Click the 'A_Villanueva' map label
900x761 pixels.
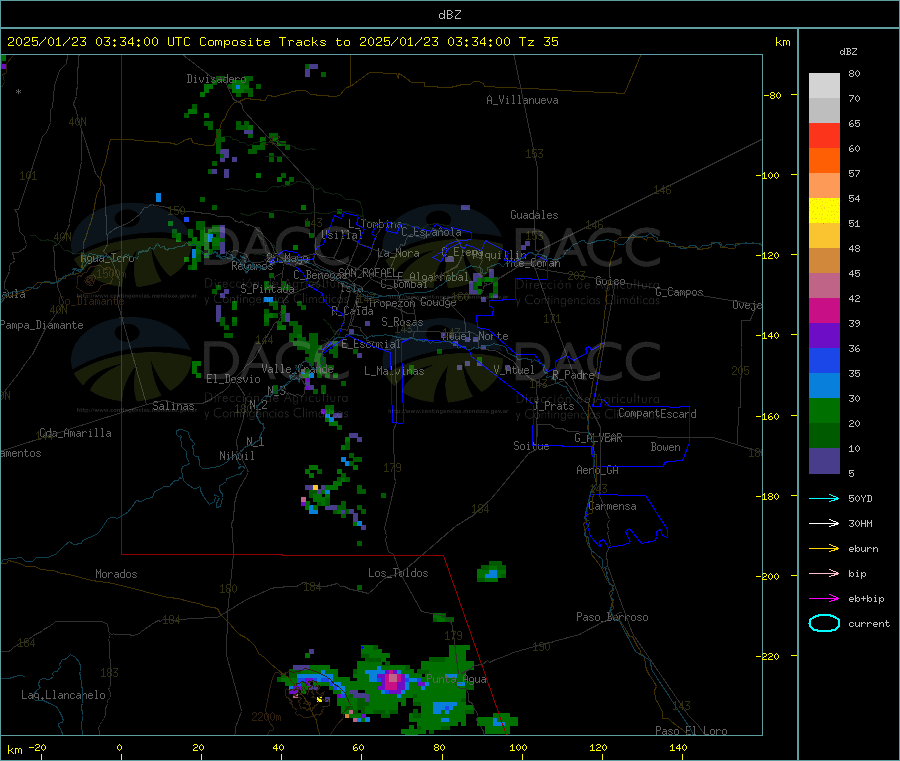[x=522, y=100]
